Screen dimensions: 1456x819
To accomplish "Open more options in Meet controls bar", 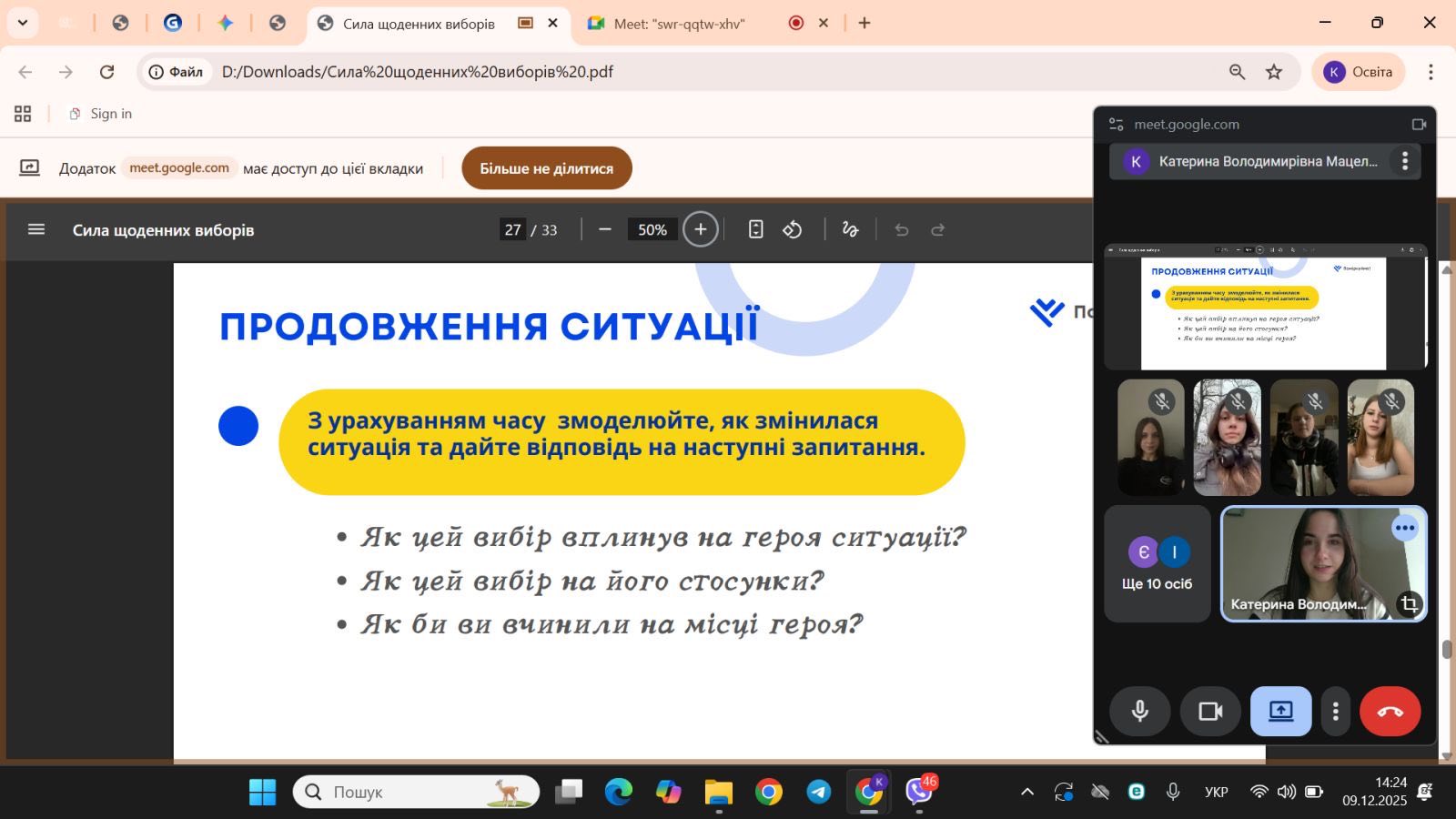I will click(1336, 711).
